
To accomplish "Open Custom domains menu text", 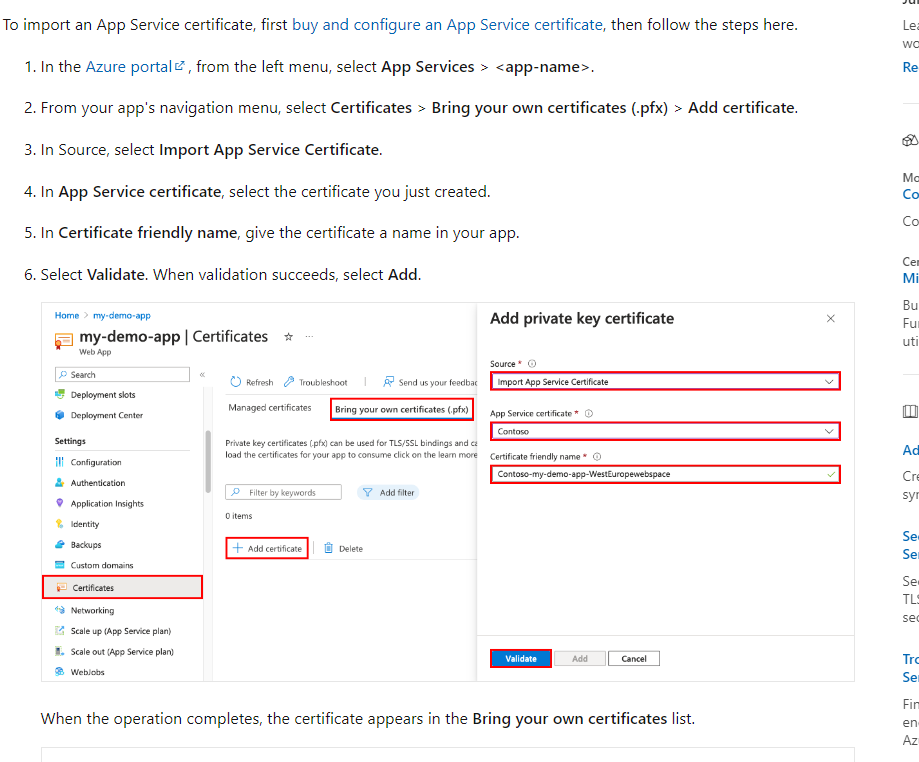I will click(x=102, y=565).
